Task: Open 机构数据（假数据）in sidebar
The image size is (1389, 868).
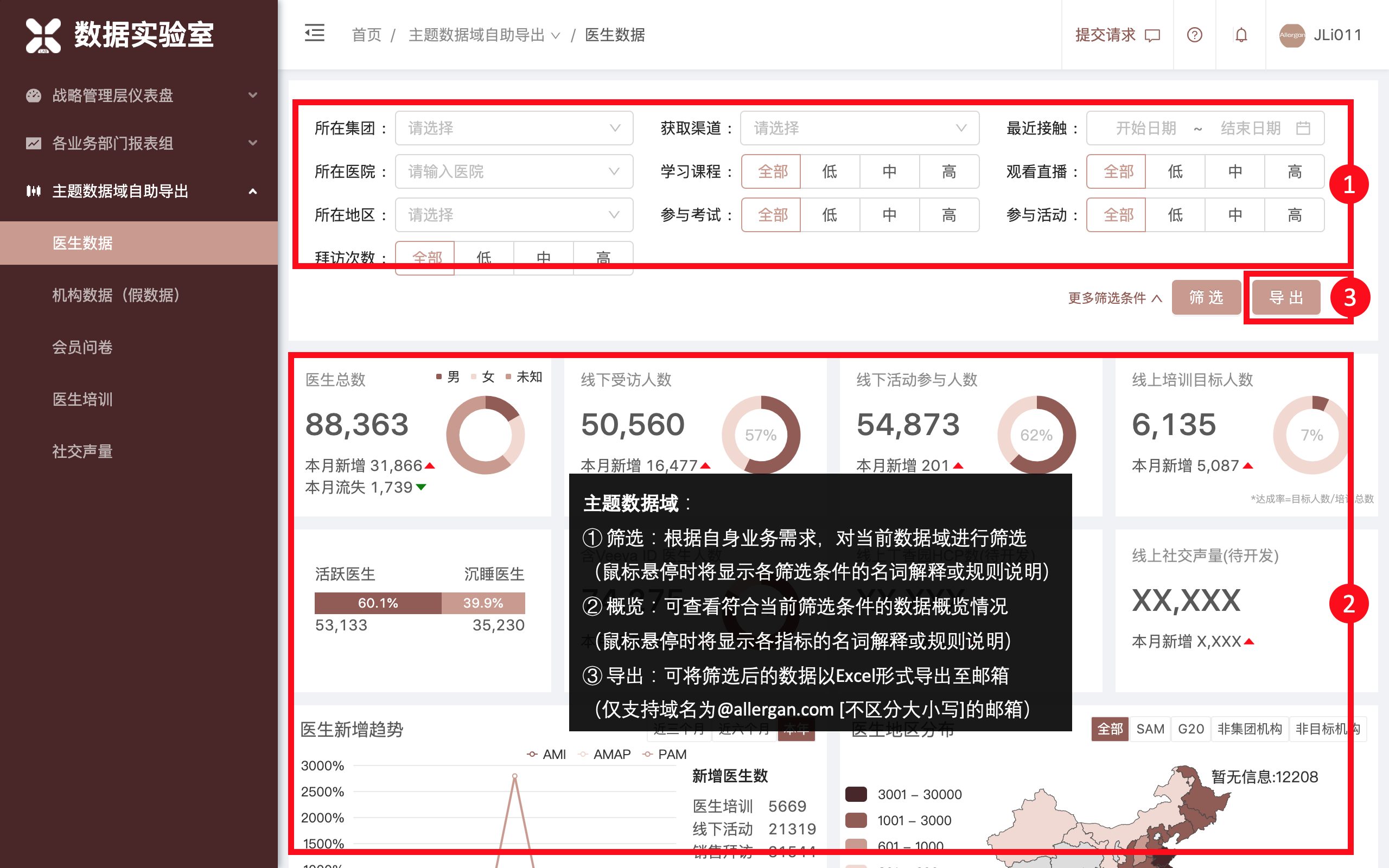Action: [116, 295]
